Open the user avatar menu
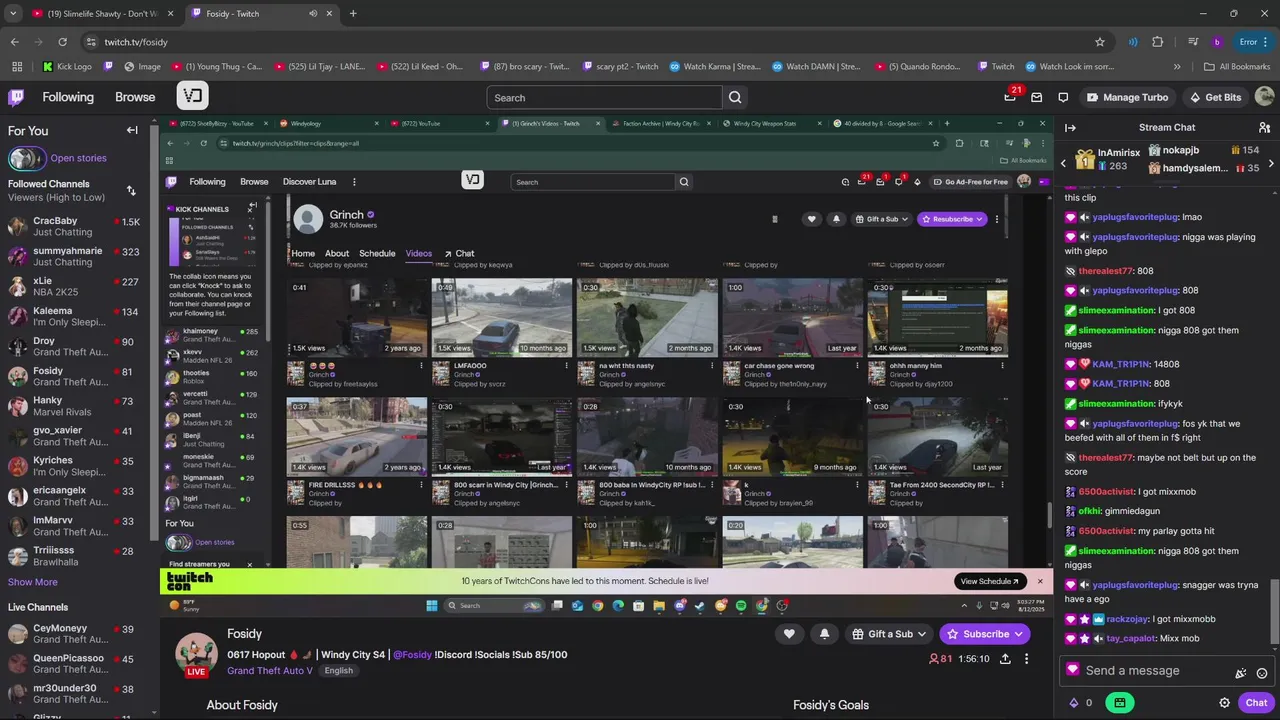This screenshot has height=720, width=1280. (1264, 97)
